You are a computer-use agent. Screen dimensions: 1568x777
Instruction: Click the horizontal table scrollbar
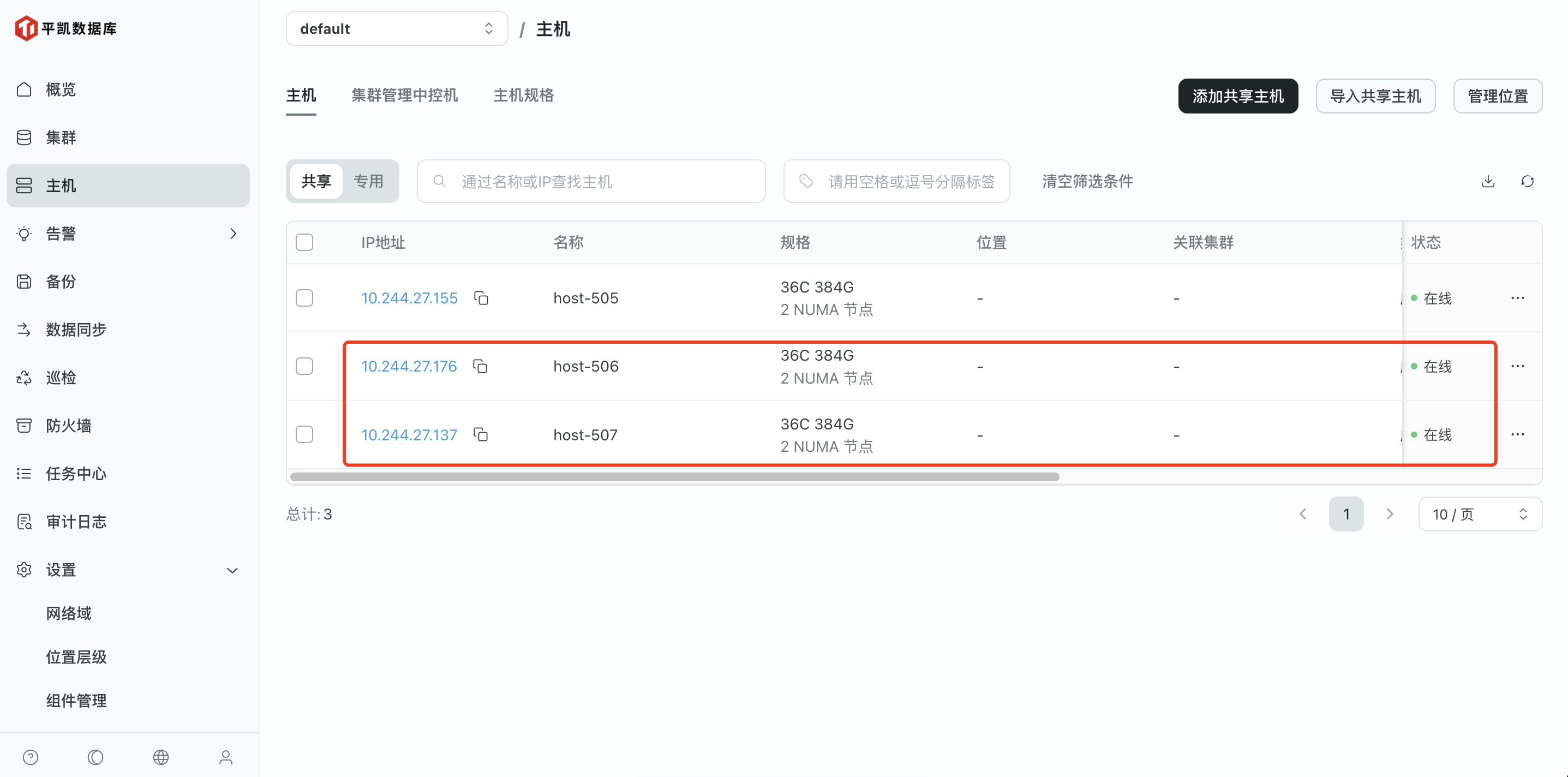point(674,477)
